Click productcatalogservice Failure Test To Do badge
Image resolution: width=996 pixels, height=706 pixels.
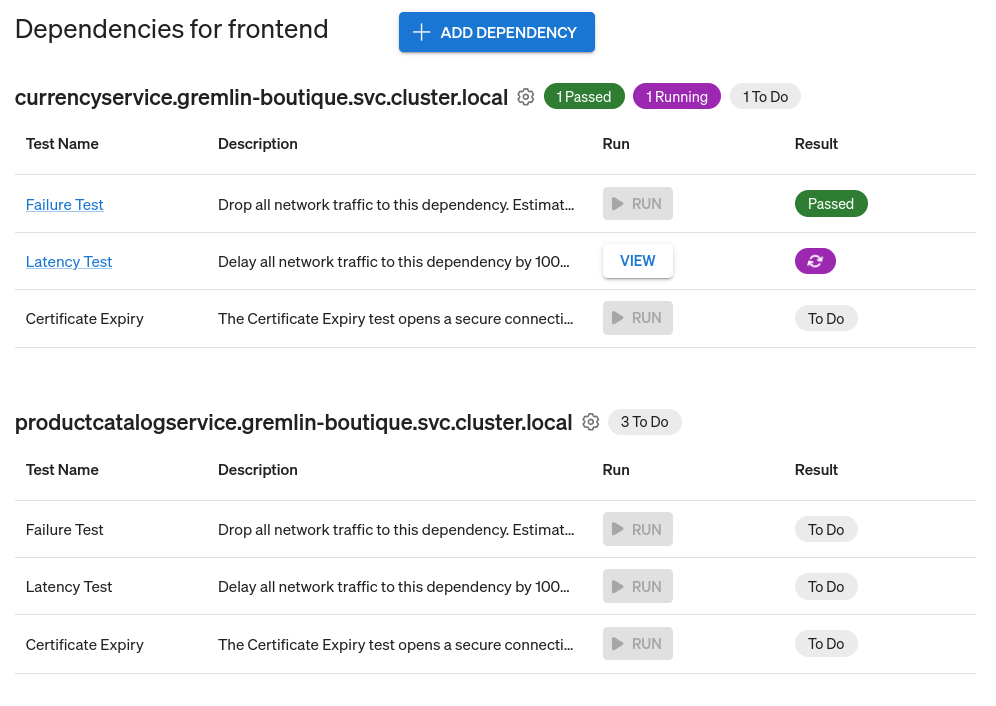pos(826,529)
